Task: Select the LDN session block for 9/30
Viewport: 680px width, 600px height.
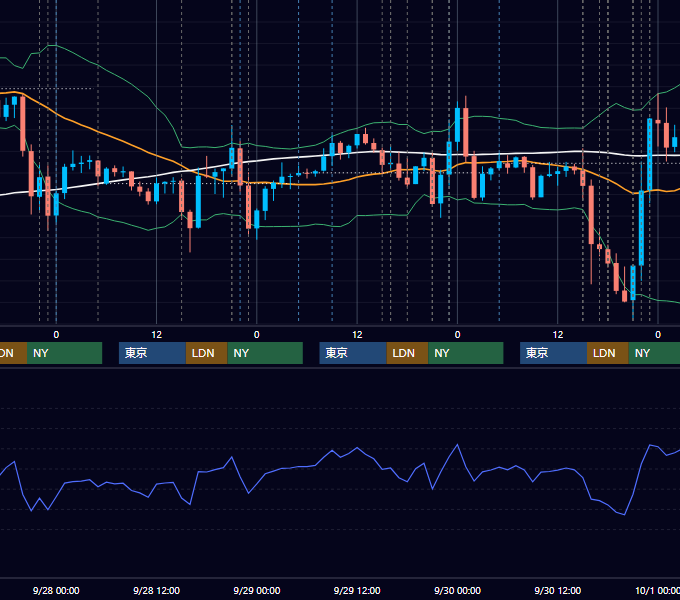Action: coord(608,353)
